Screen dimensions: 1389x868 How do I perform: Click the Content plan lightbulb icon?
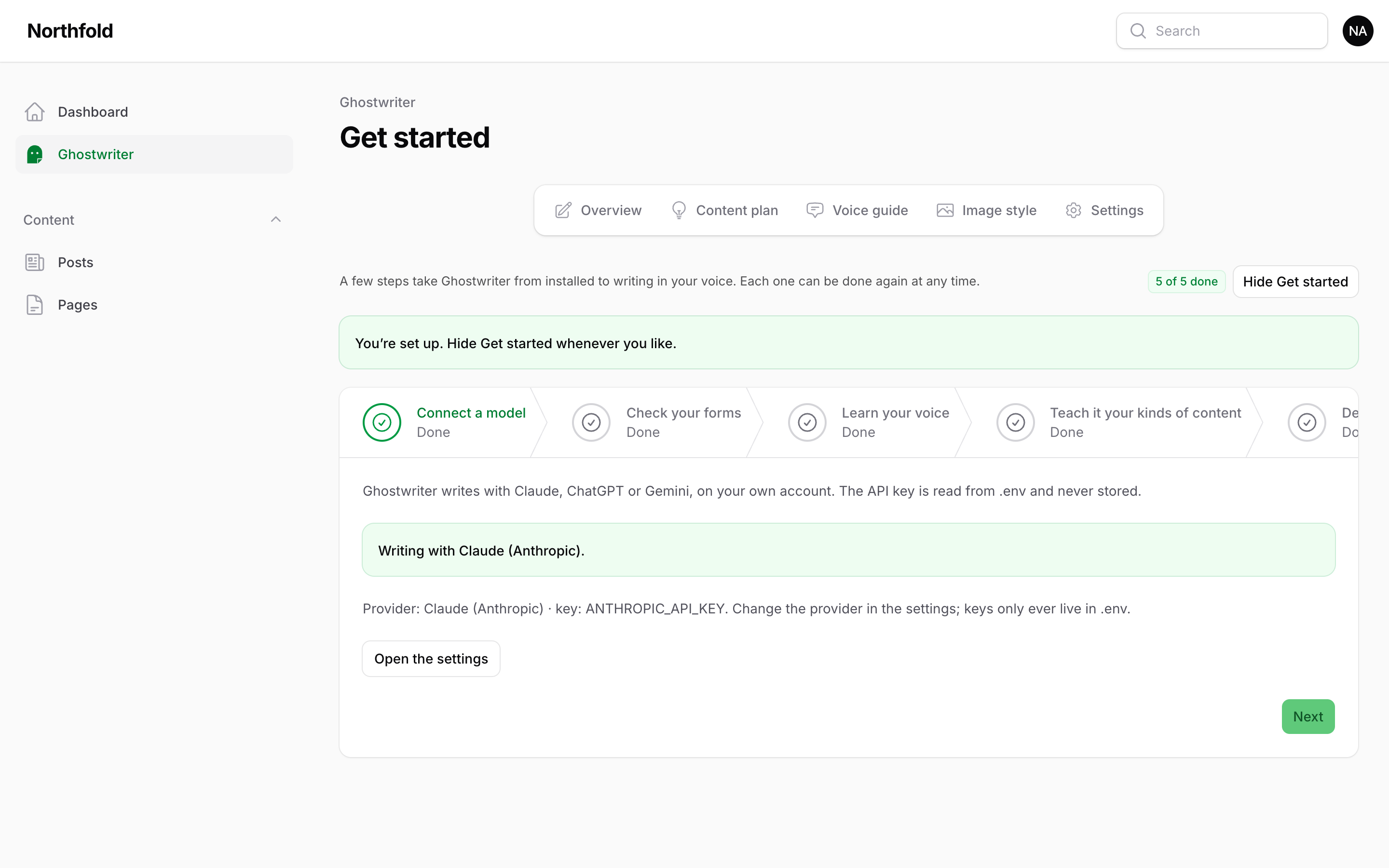[679, 210]
